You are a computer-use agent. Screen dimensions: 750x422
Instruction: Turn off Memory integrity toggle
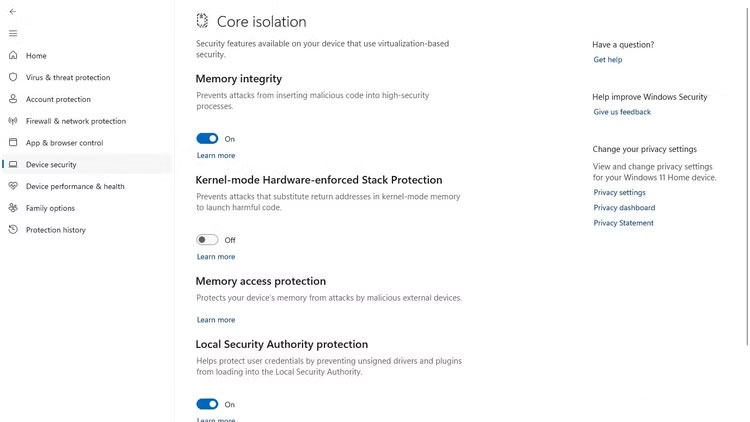tap(207, 139)
